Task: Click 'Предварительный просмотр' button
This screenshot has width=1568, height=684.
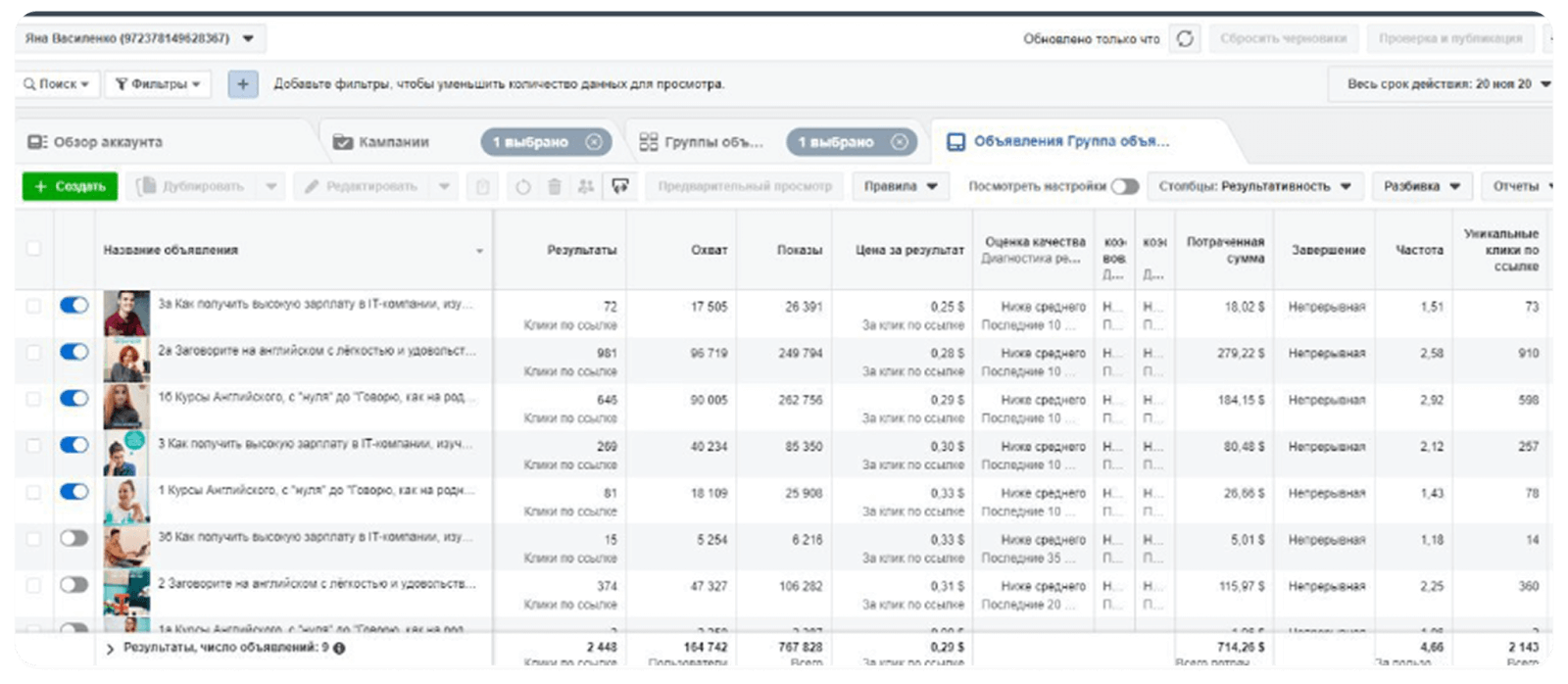Action: click(745, 186)
